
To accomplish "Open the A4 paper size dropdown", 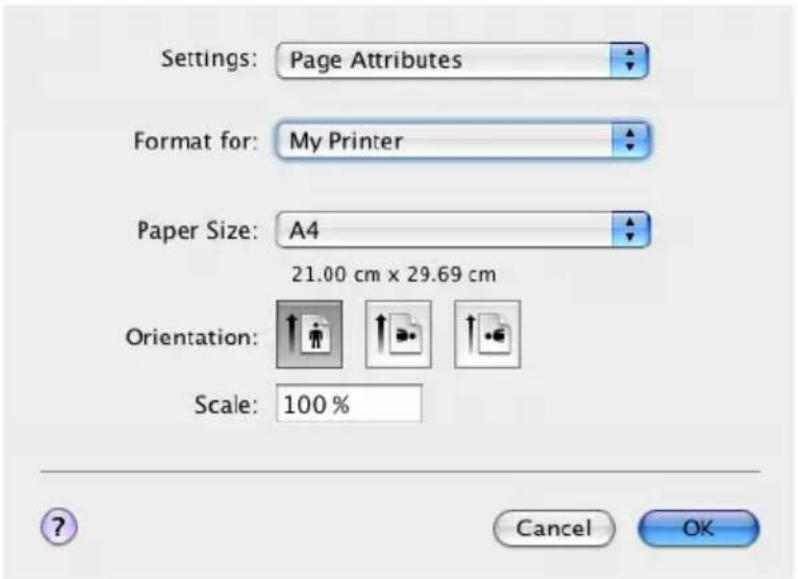I will tap(463, 230).
